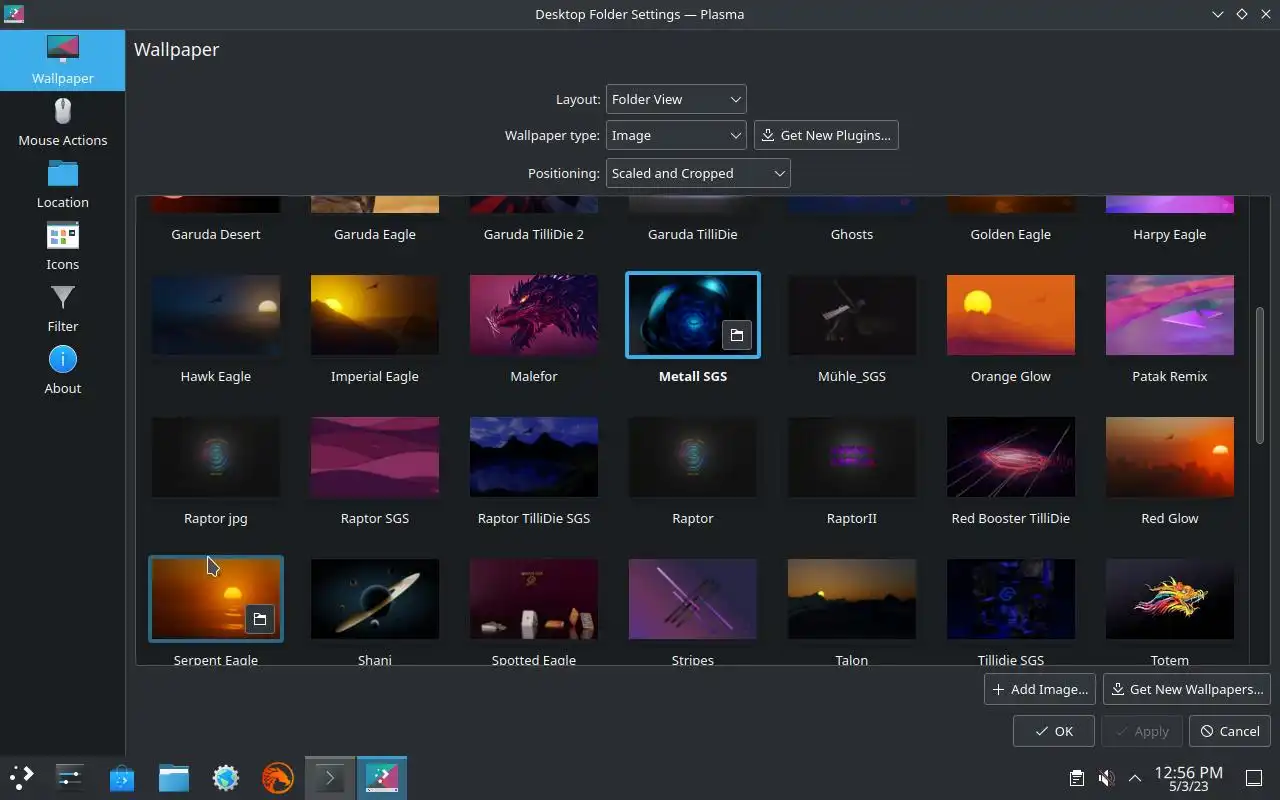This screenshot has width=1280, height=800.
Task: Open the application launcher in the taskbar
Action: 22,777
